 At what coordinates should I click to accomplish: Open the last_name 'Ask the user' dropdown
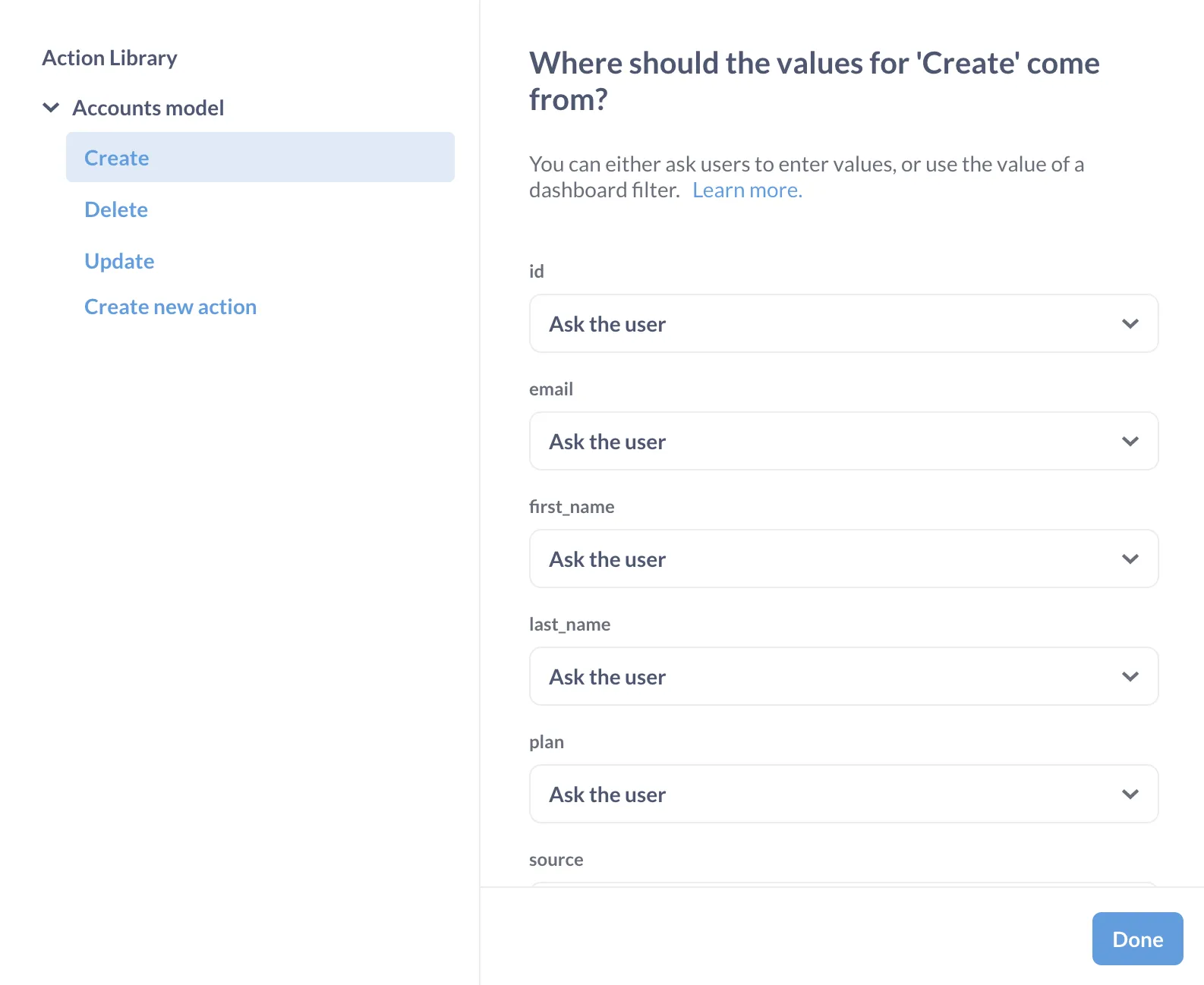843,677
